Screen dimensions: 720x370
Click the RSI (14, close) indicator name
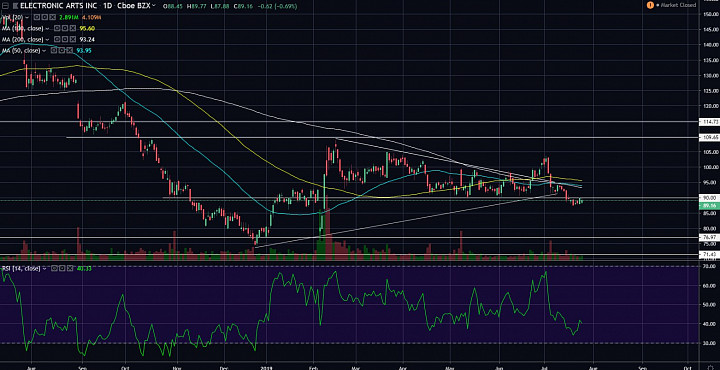(x=21, y=268)
